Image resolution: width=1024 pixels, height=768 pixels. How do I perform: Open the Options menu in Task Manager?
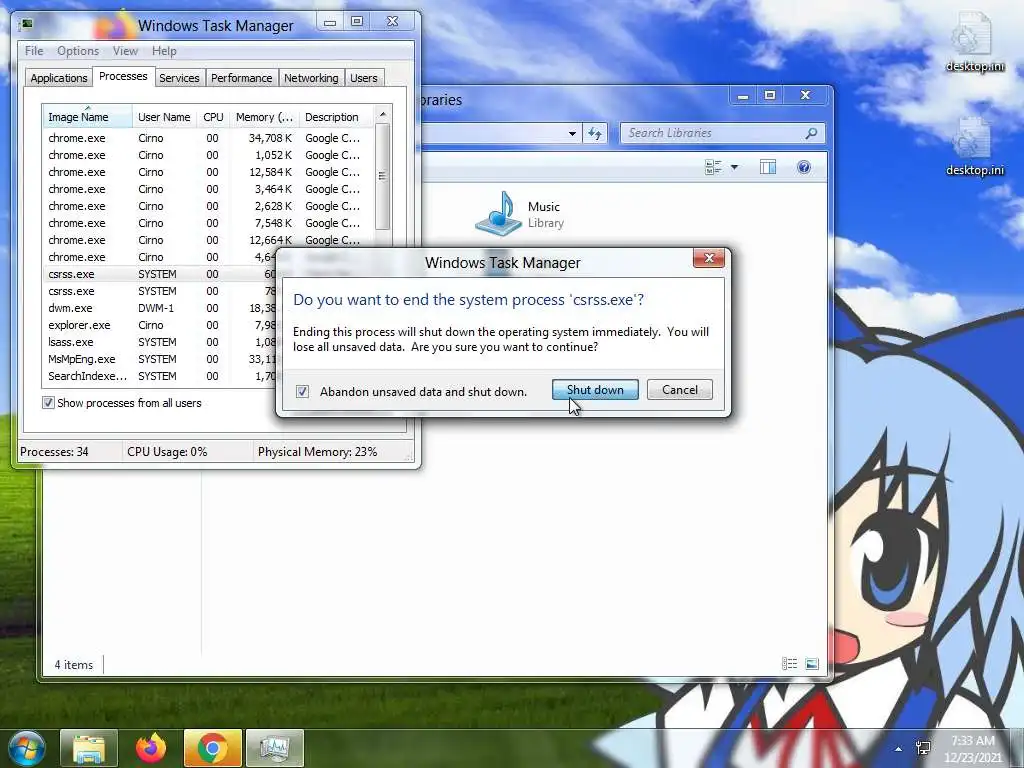click(78, 51)
